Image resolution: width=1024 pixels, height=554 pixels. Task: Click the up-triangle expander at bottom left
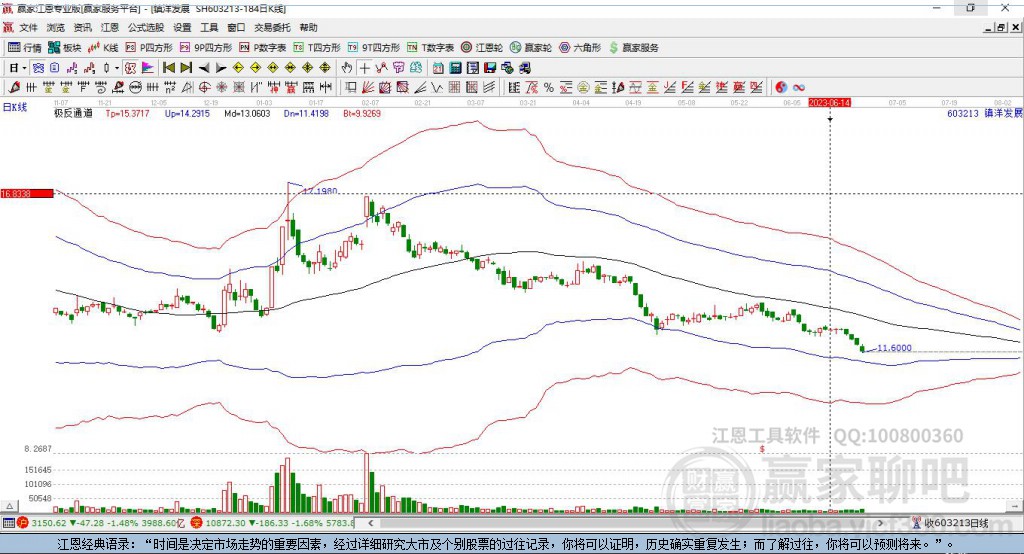click(9, 506)
